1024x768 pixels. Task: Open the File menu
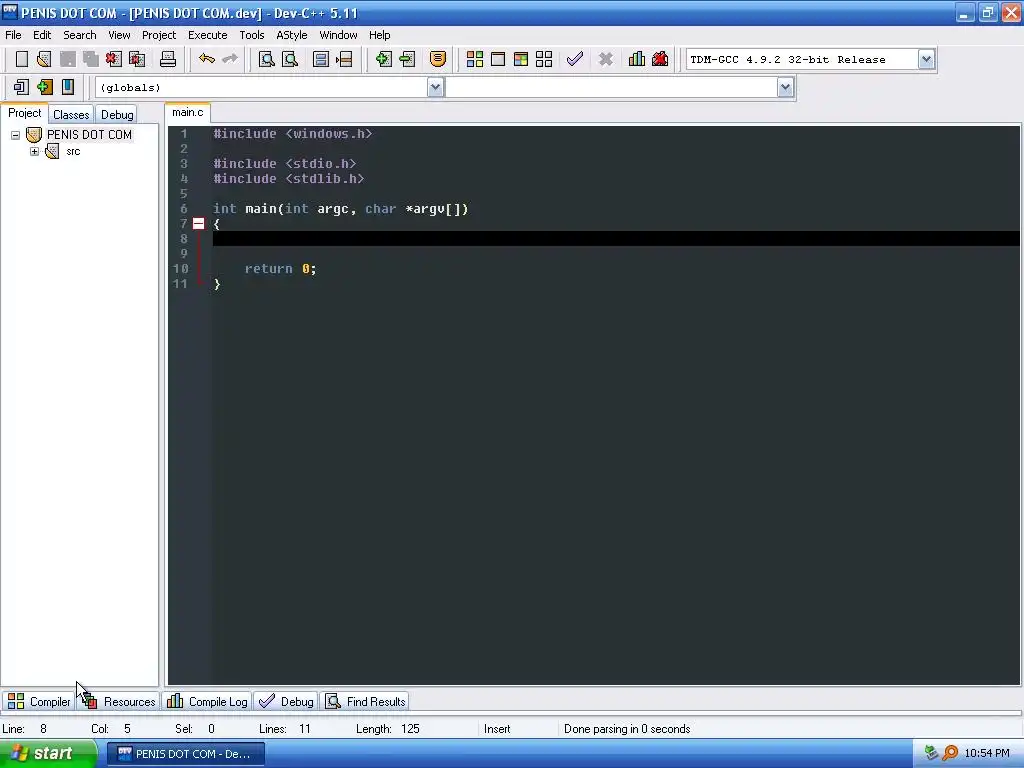tap(13, 35)
